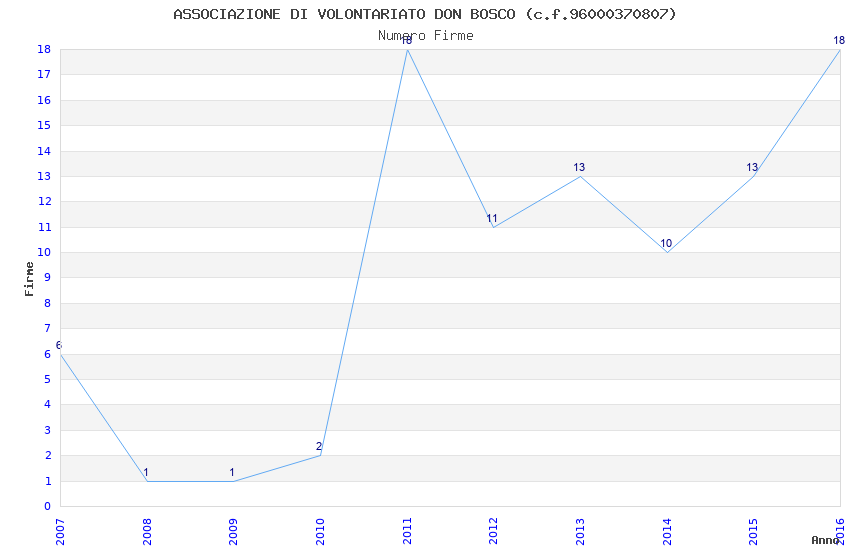Select x-axis year label 2013
The width and height of the screenshot is (850, 550).
pyautogui.click(x=580, y=532)
